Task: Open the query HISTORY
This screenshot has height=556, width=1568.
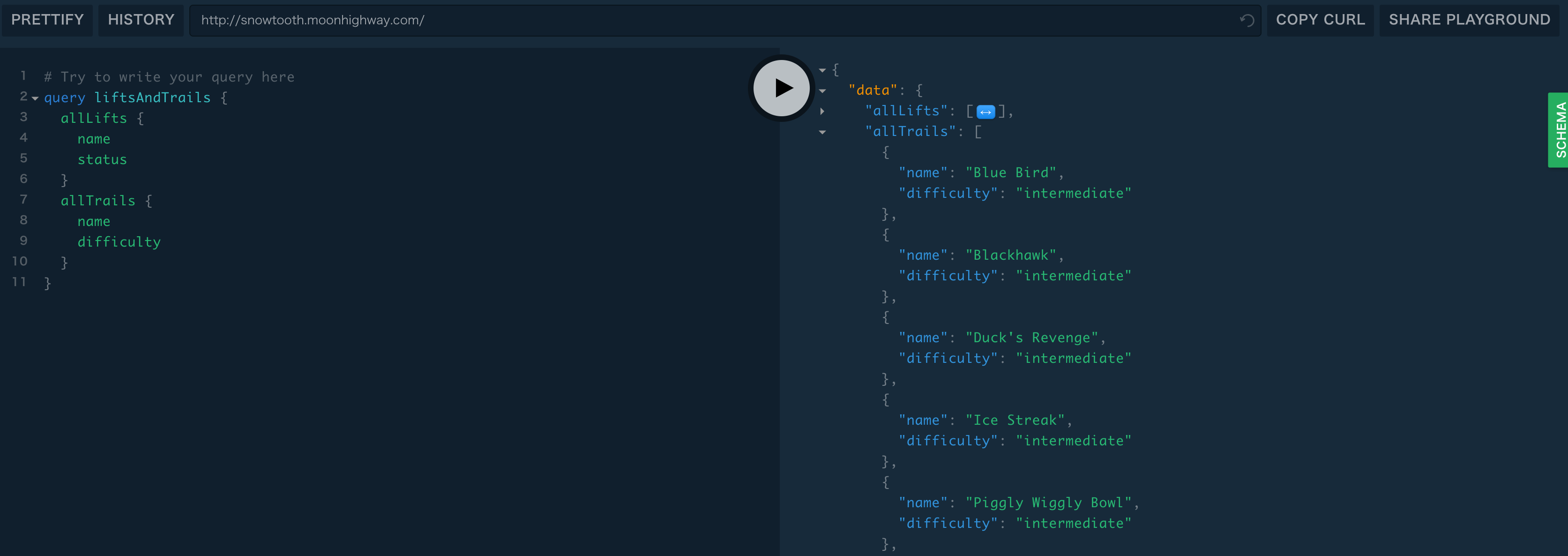Action: [141, 20]
